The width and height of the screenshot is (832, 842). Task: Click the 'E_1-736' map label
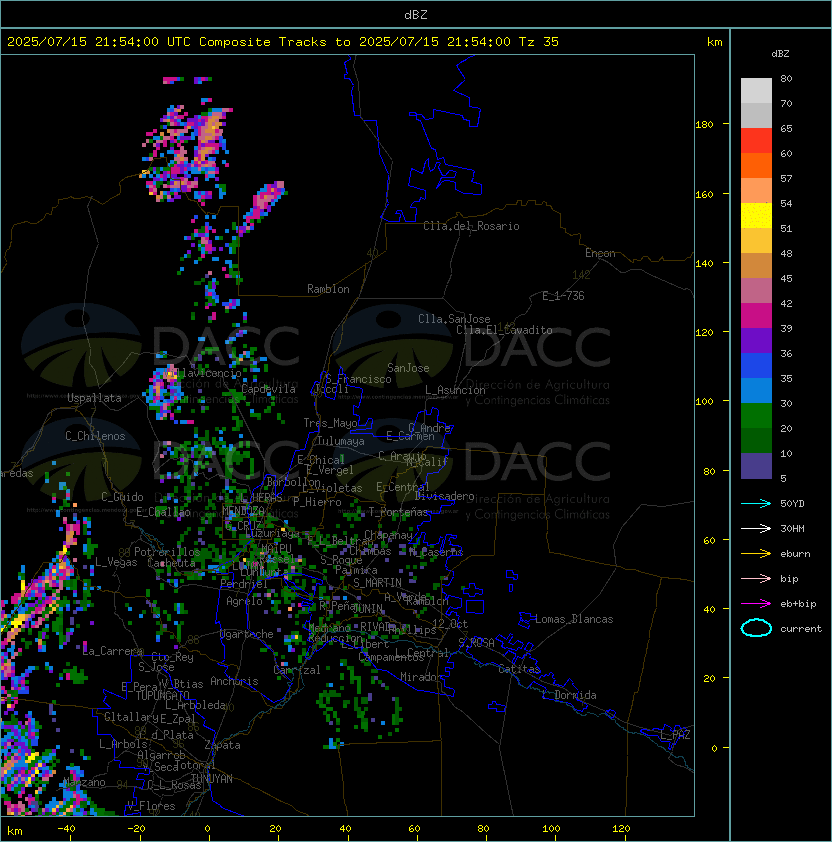[x=563, y=296]
